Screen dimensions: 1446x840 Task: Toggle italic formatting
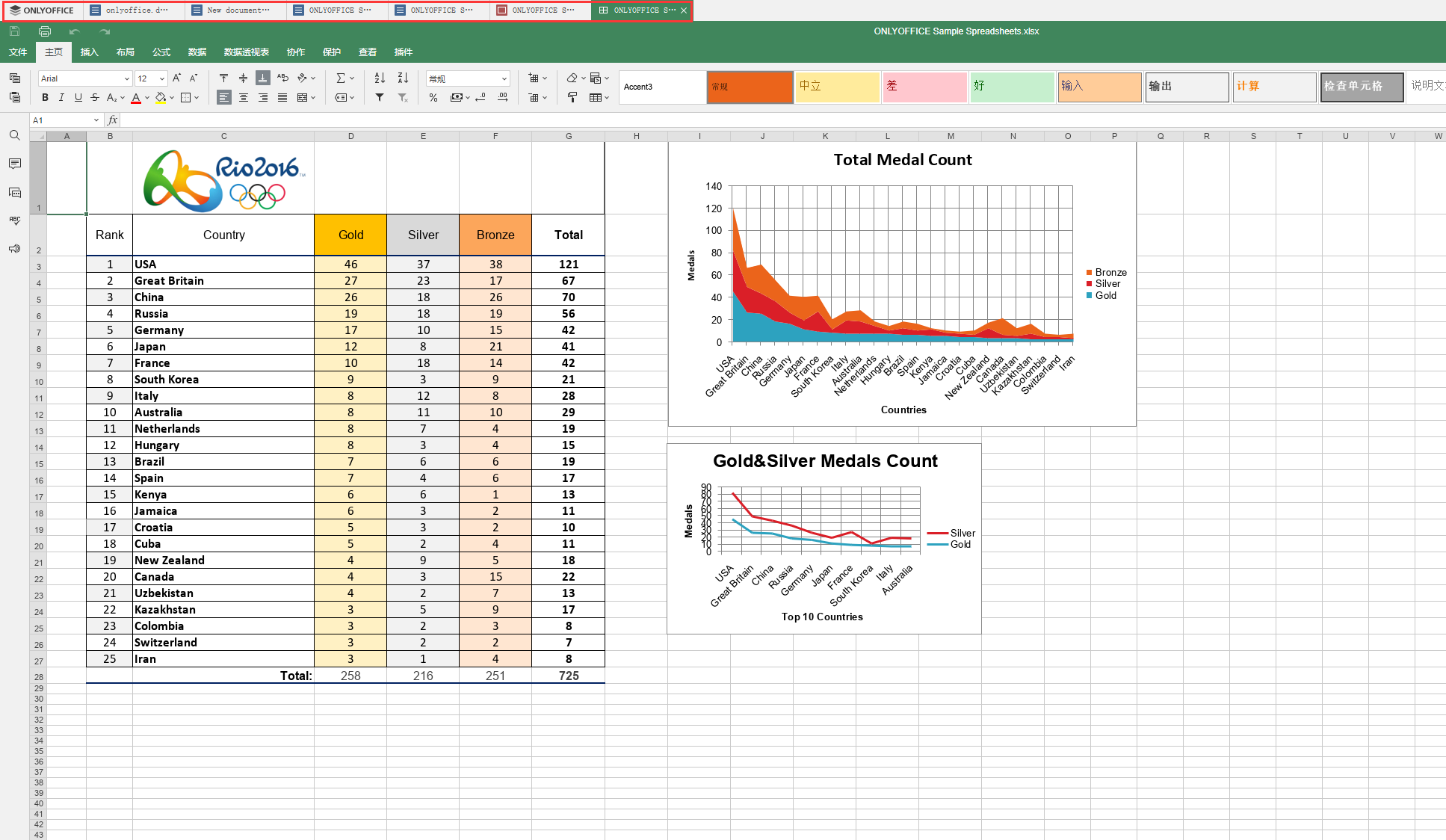click(x=61, y=97)
